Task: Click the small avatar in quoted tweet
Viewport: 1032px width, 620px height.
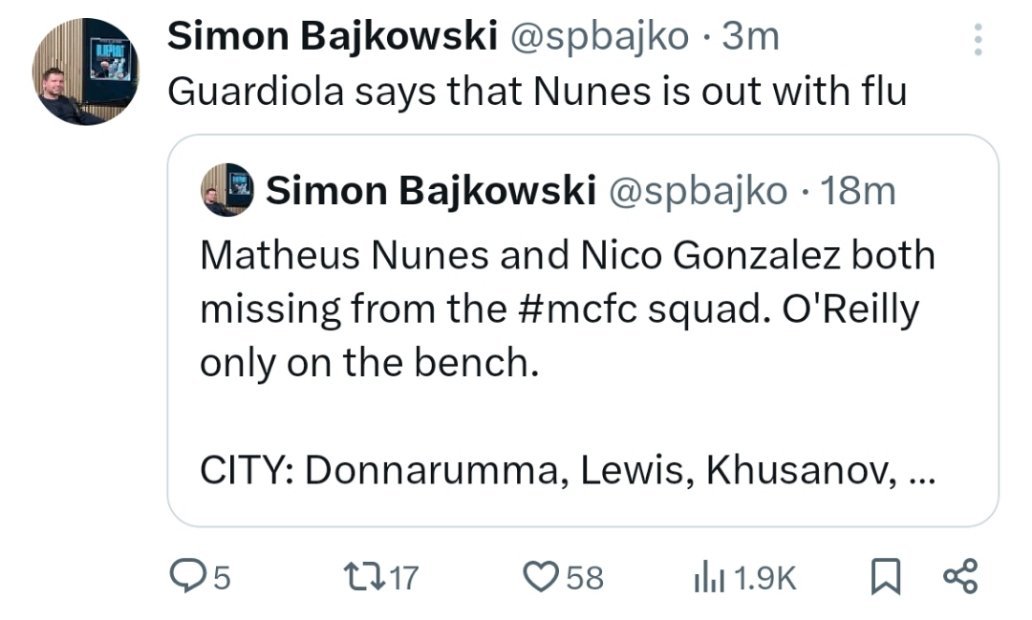Action: (x=226, y=190)
